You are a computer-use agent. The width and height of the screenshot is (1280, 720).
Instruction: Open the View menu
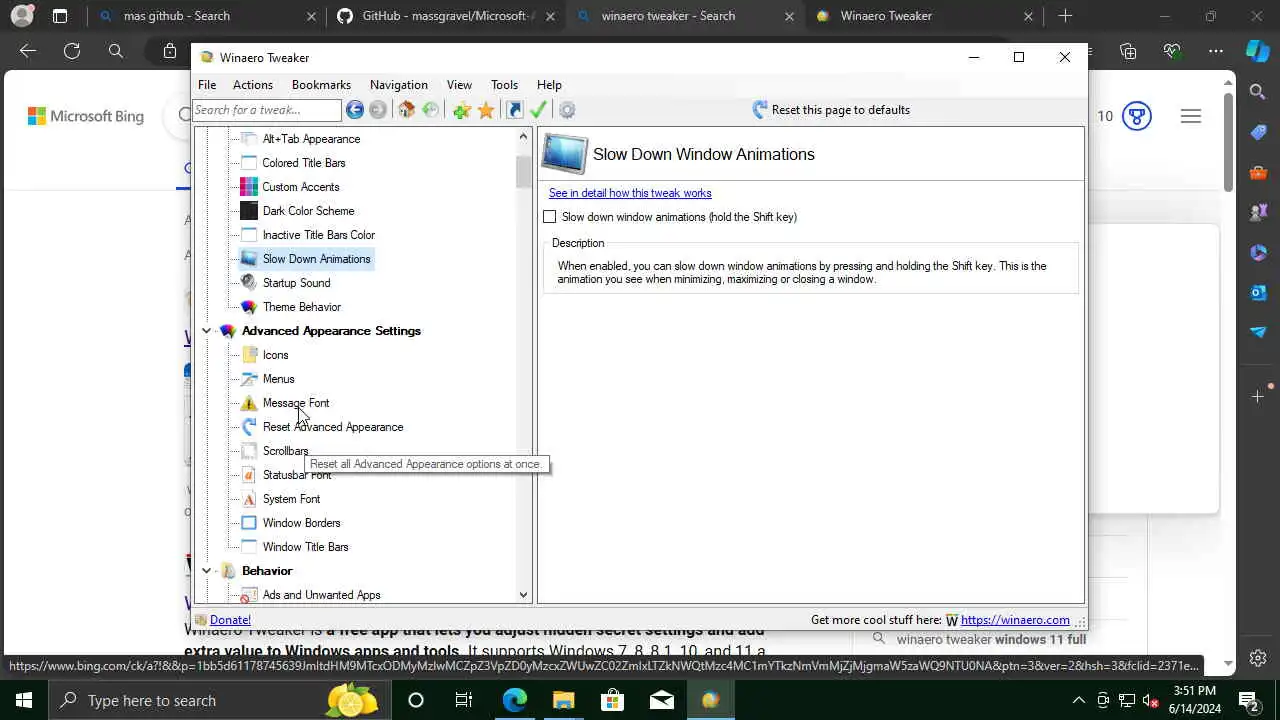coord(459,85)
